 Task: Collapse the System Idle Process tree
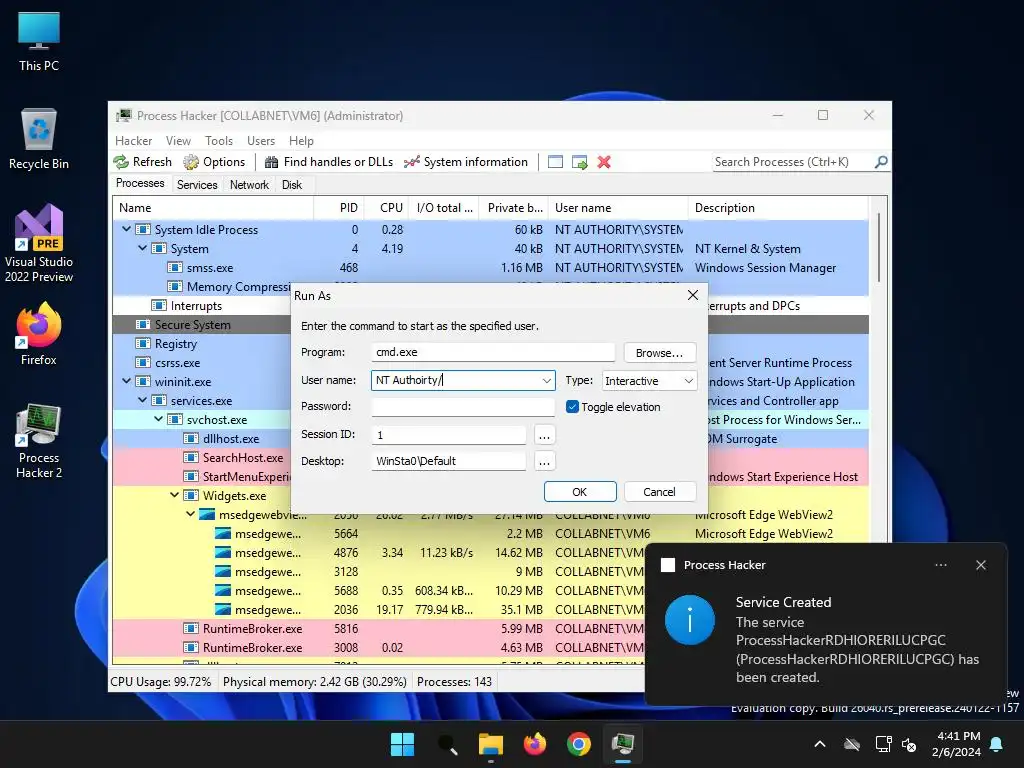(x=127, y=229)
